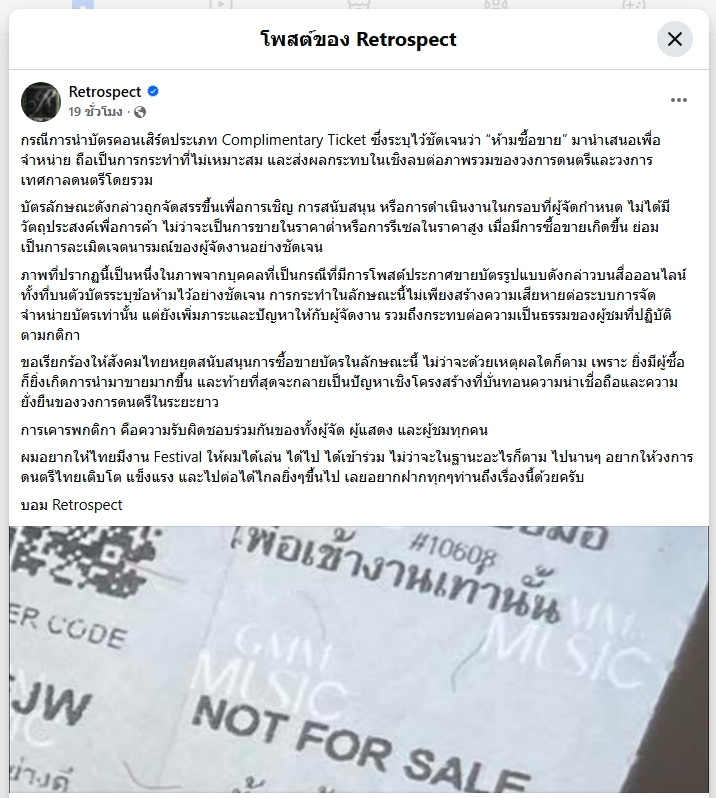Image resolution: width=716 pixels, height=798 pixels.
Task: Click the paragraph starting การเคารพกติกา
Action: point(254,430)
